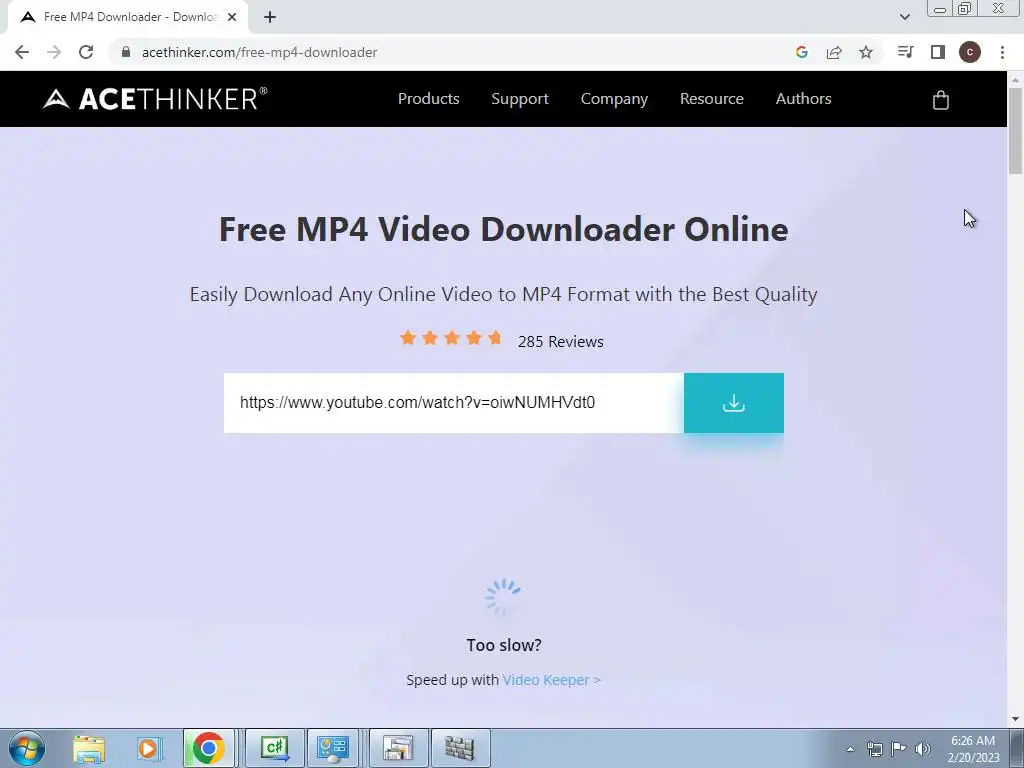Click the browser forward arrow

click(54, 52)
